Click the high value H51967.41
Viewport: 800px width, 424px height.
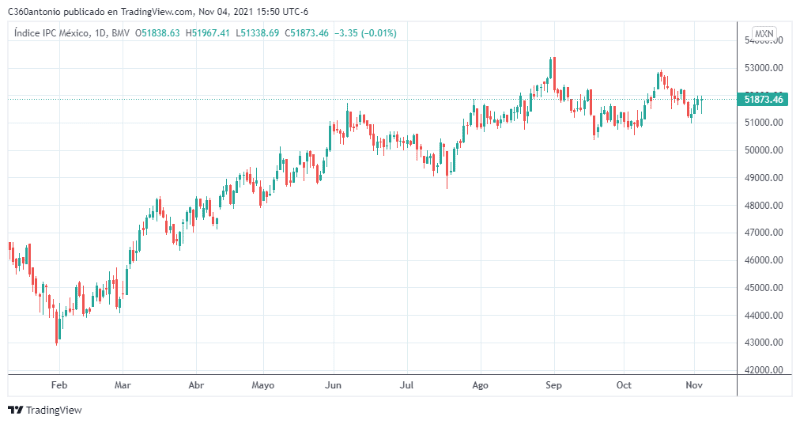(x=208, y=33)
